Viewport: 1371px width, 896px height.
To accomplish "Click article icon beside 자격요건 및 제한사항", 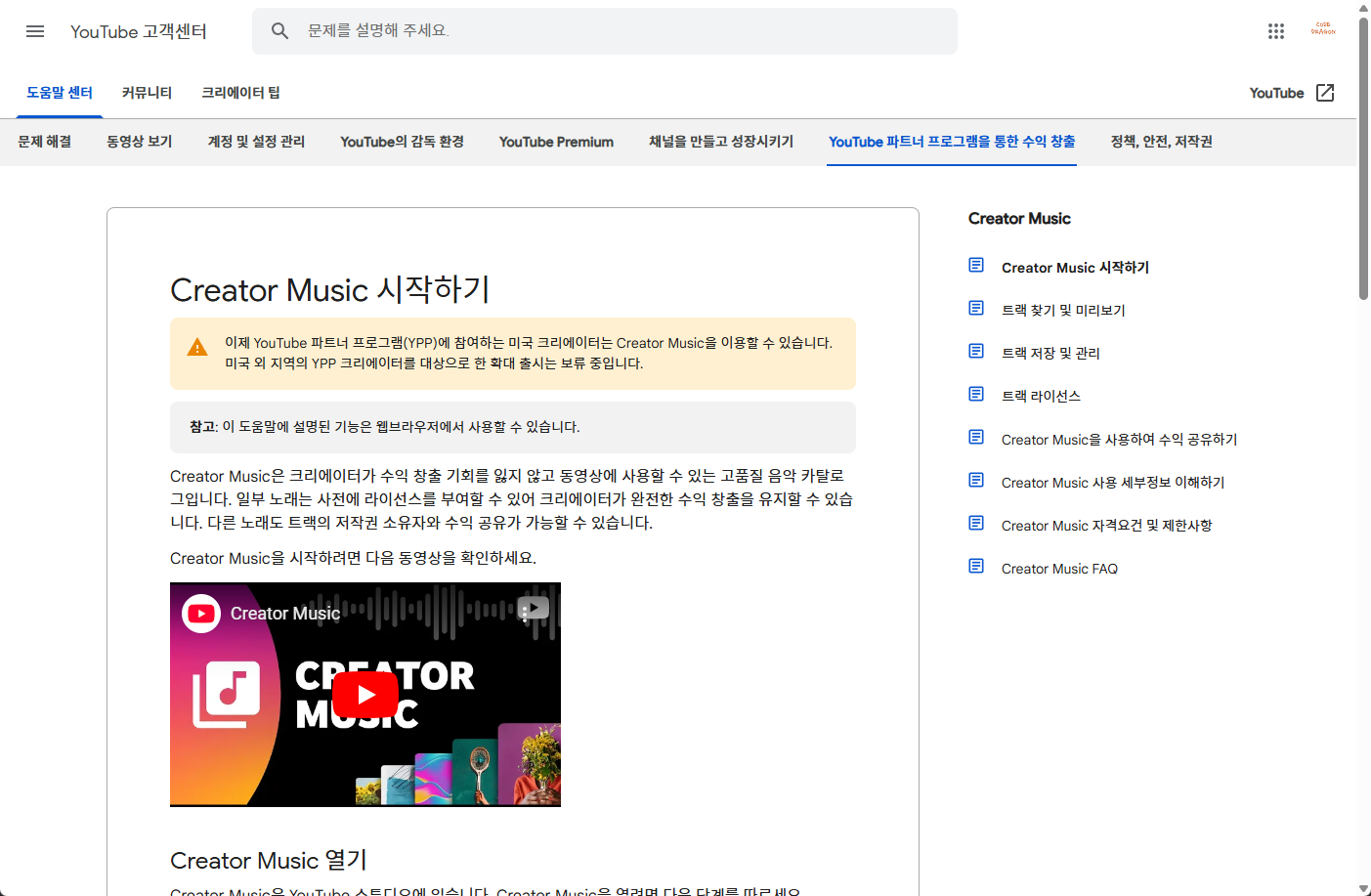I will coord(976,523).
